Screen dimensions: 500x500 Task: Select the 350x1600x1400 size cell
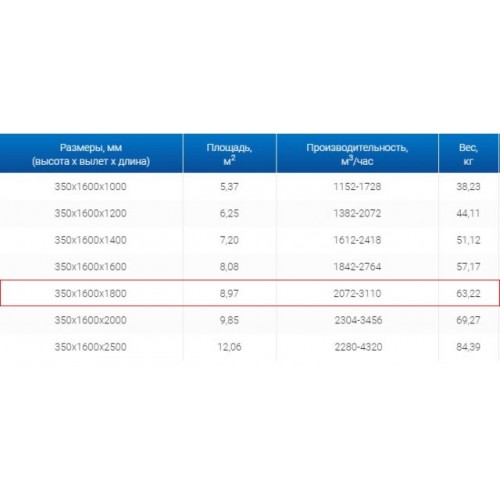pos(91,240)
